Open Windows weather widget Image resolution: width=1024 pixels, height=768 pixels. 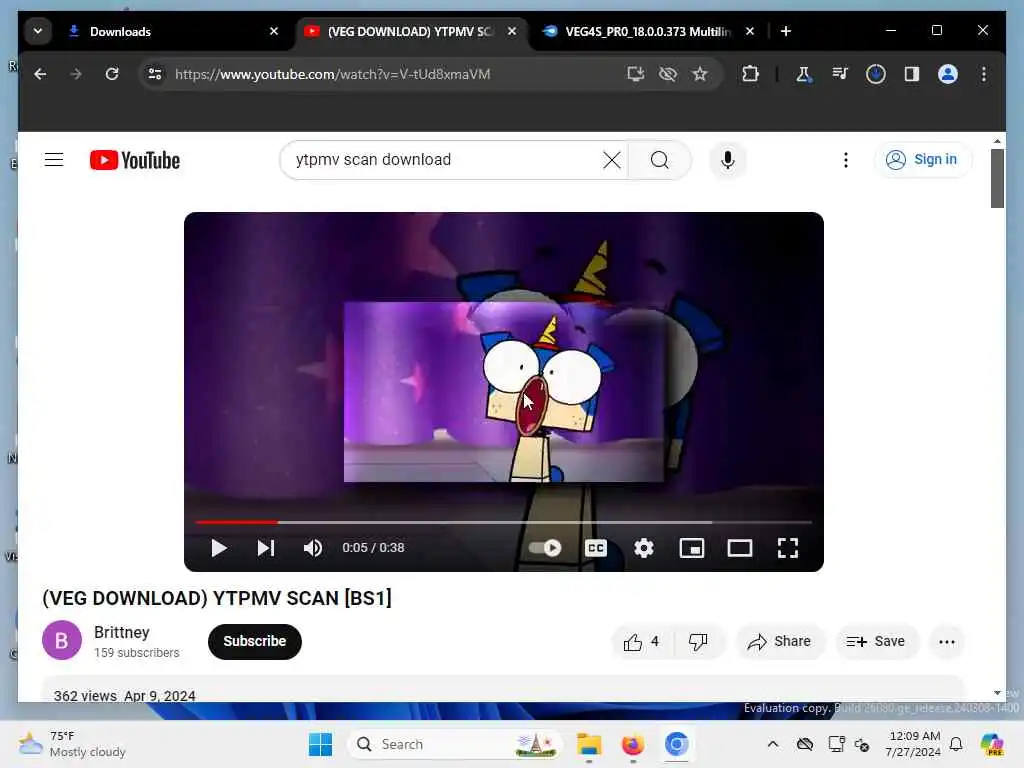coord(72,744)
